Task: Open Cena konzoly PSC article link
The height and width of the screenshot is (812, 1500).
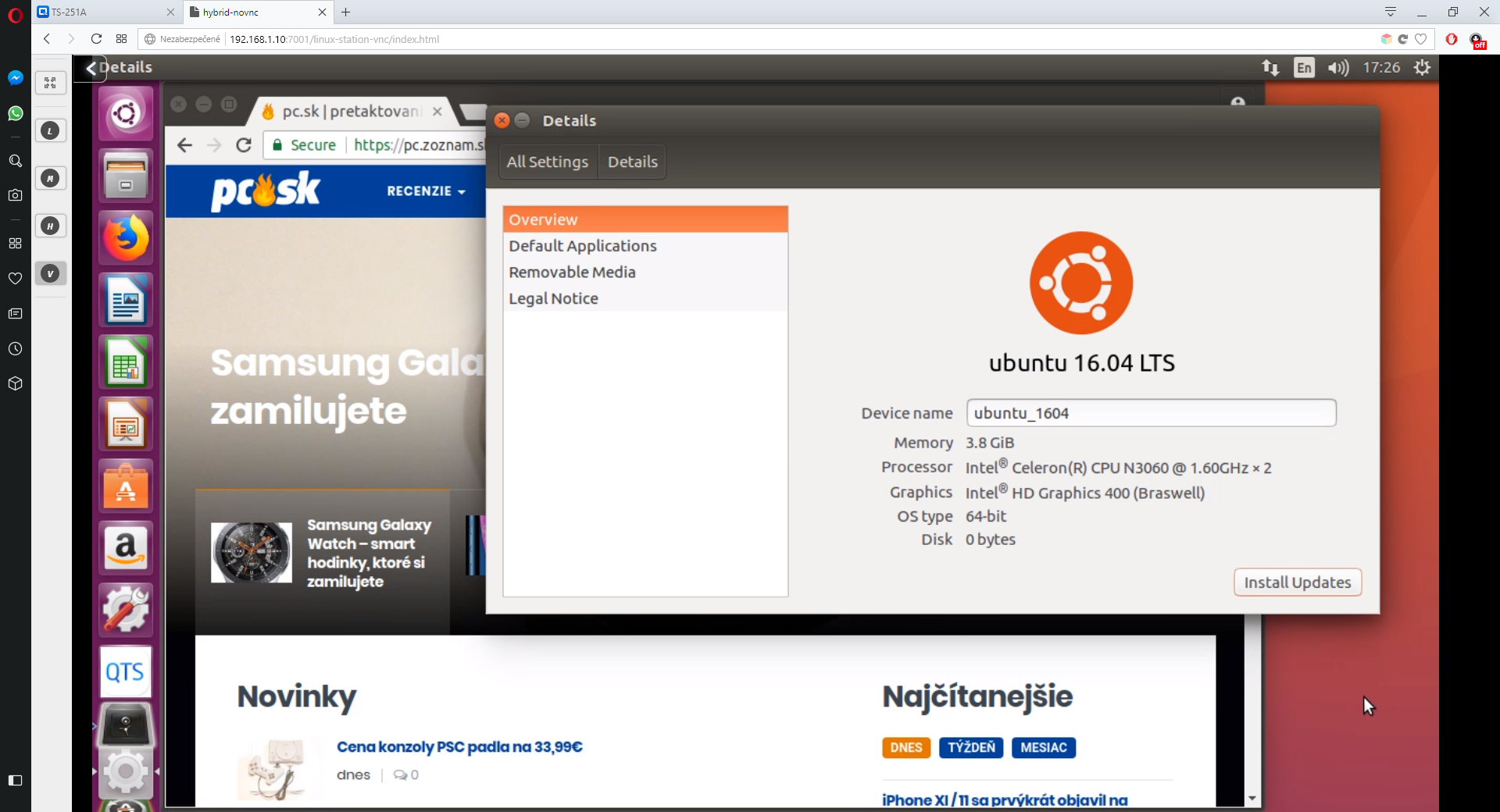Action: point(459,747)
